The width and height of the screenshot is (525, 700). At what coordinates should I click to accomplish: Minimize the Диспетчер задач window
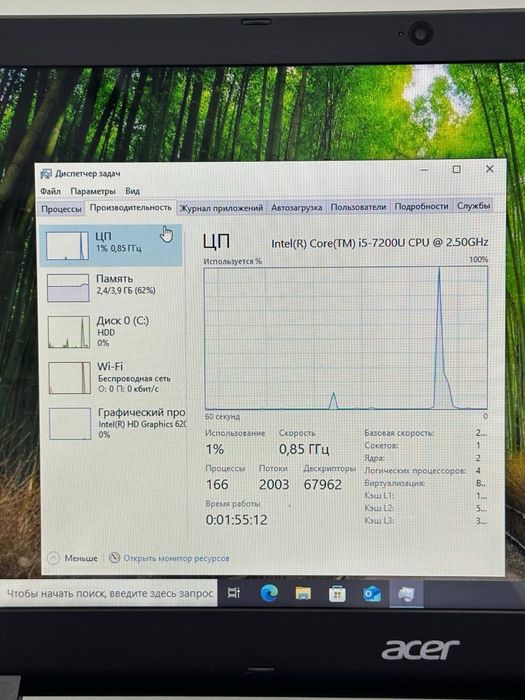(x=425, y=170)
